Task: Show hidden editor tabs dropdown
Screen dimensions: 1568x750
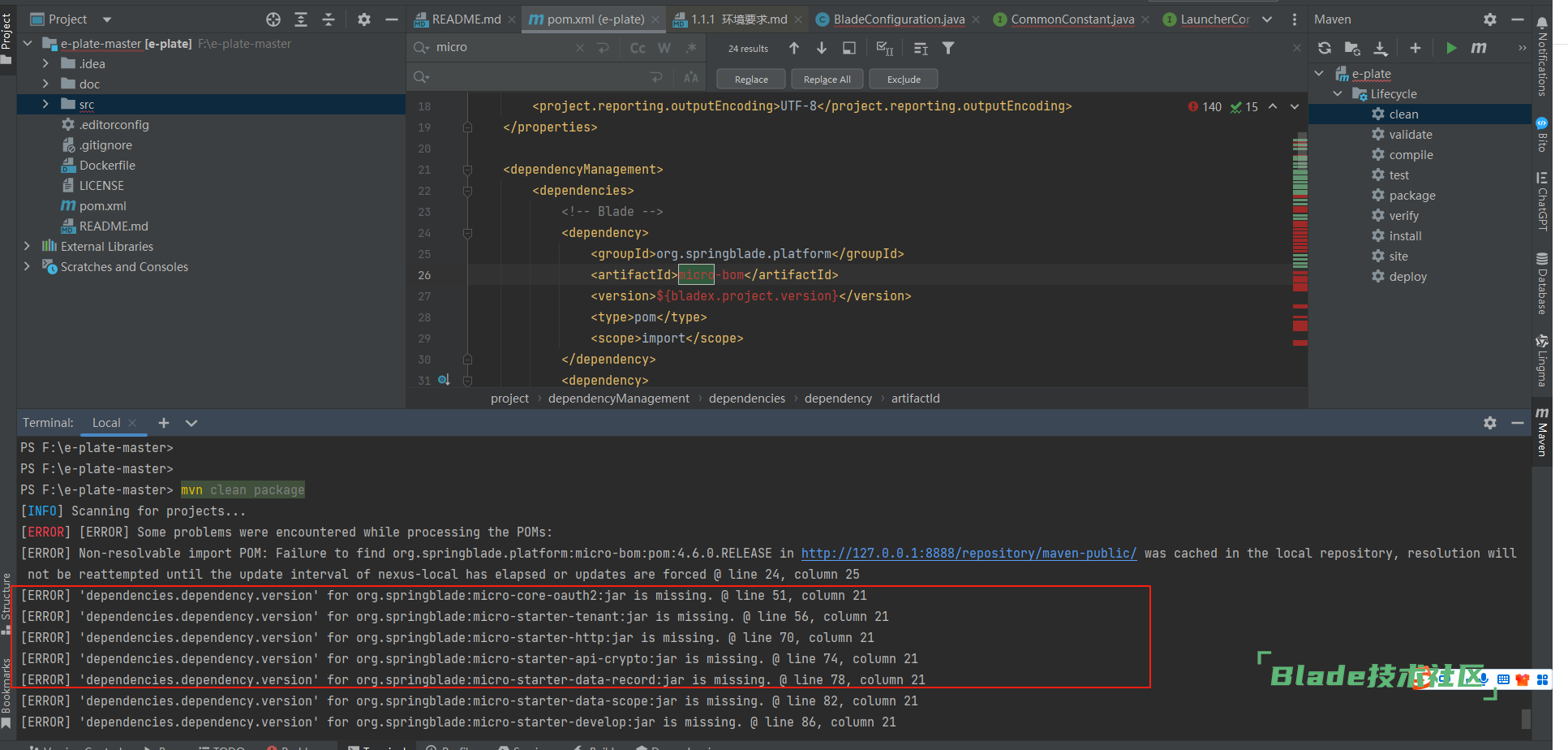Action: click(x=1267, y=19)
